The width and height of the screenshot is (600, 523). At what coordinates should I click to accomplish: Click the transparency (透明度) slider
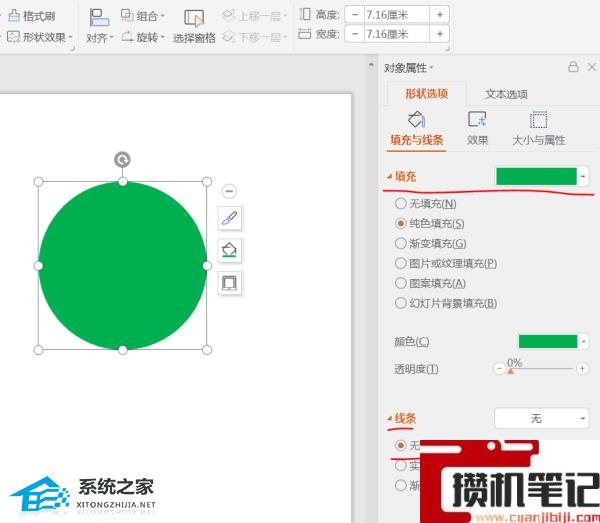coord(541,369)
